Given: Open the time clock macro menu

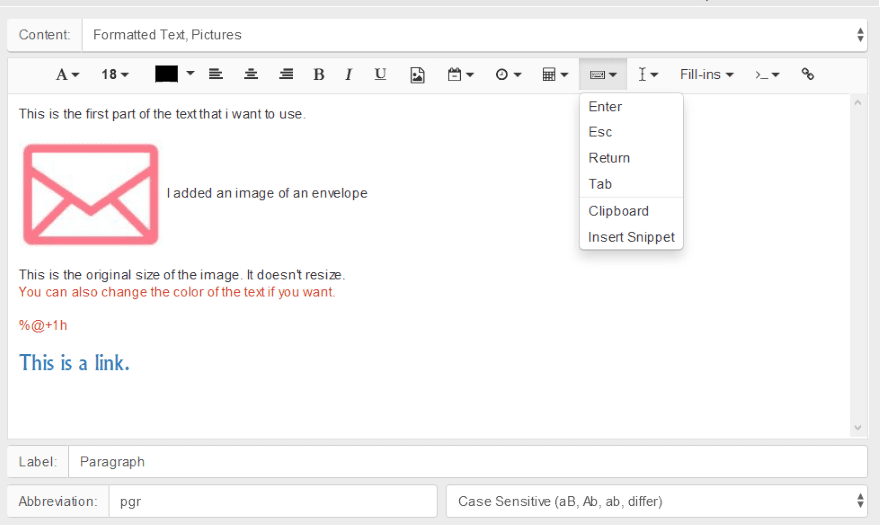Looking at the screenshot, I should tap(508, 74).
